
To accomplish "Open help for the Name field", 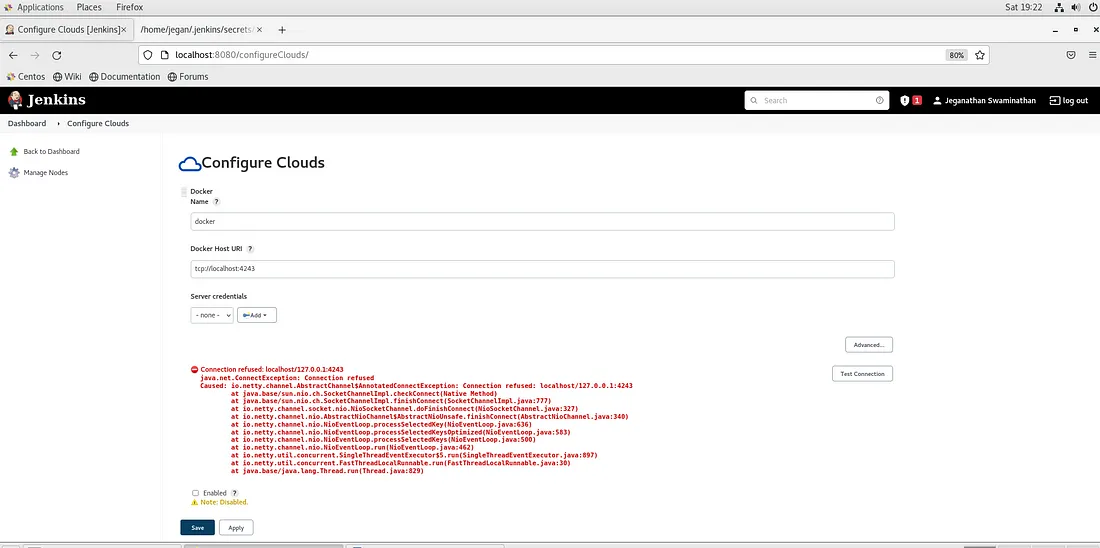I will pyautogui.click(x=216, y=201).
